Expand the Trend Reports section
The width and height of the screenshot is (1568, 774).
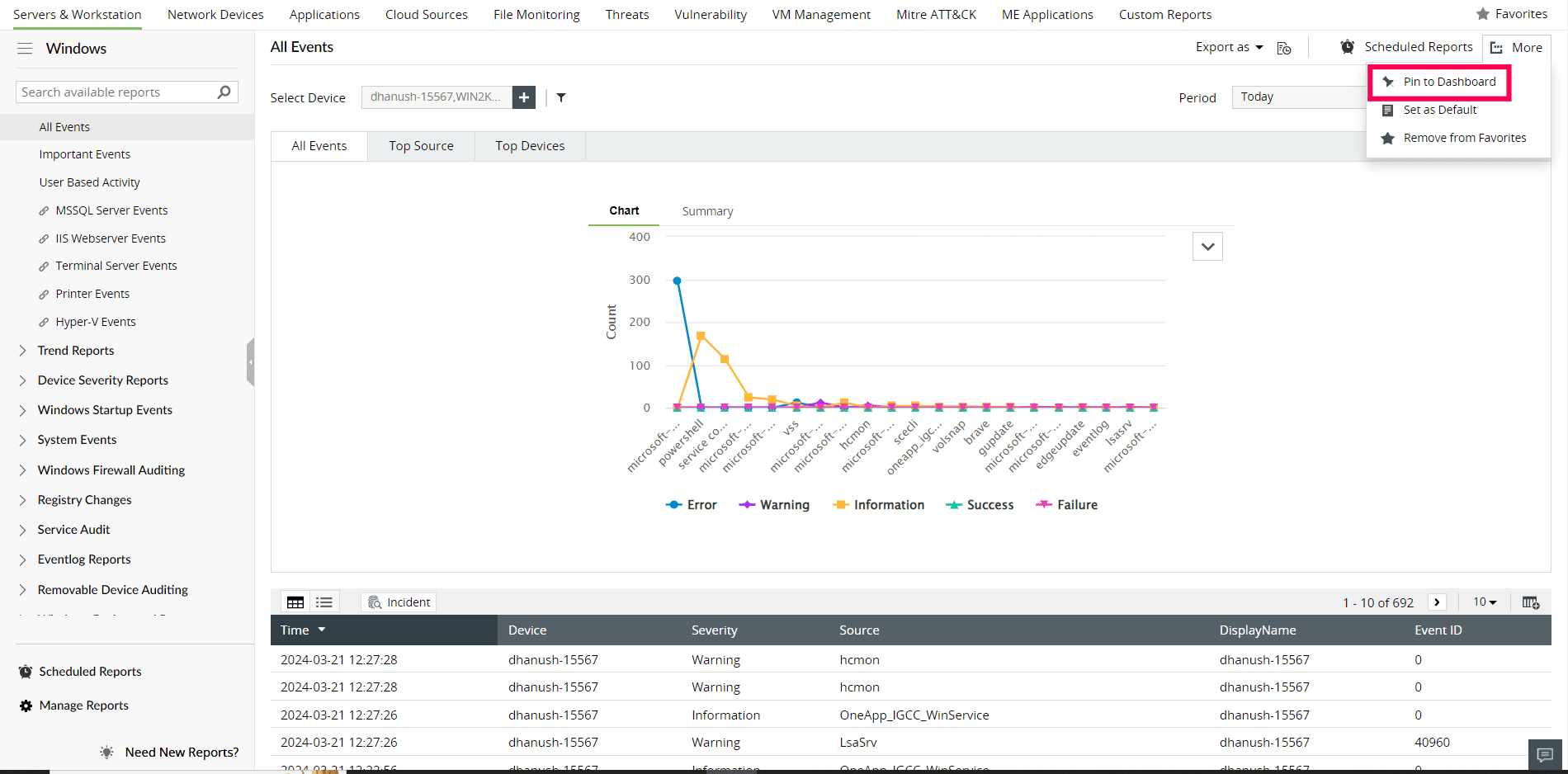[75, 350]
